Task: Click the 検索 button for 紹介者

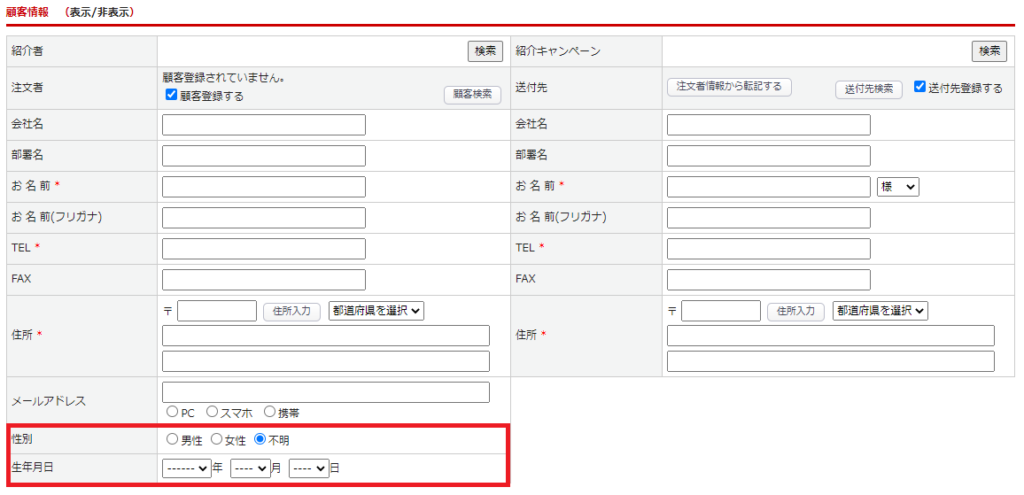Action: (485, 51)
